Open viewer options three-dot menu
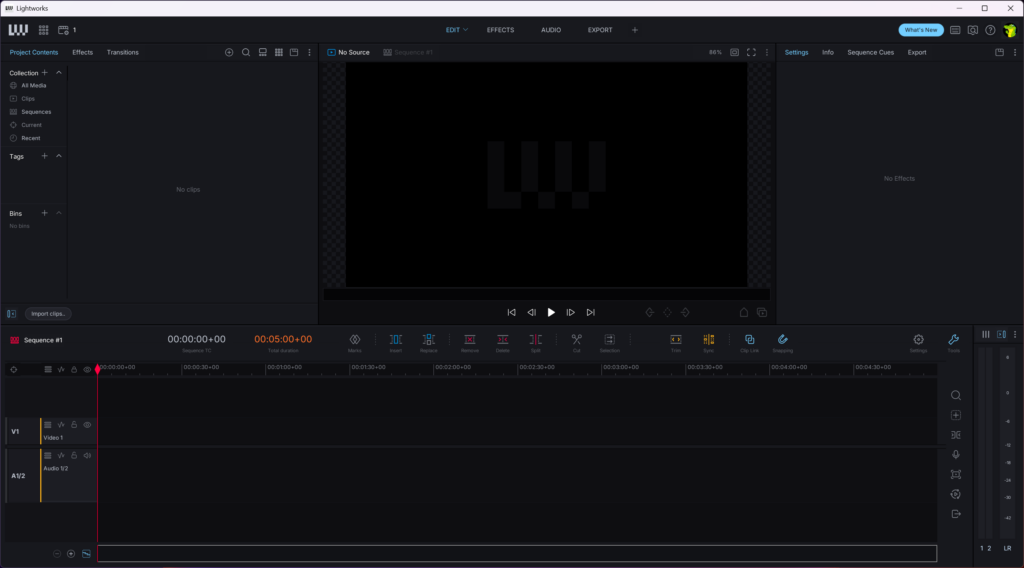 tap(767, 52)
